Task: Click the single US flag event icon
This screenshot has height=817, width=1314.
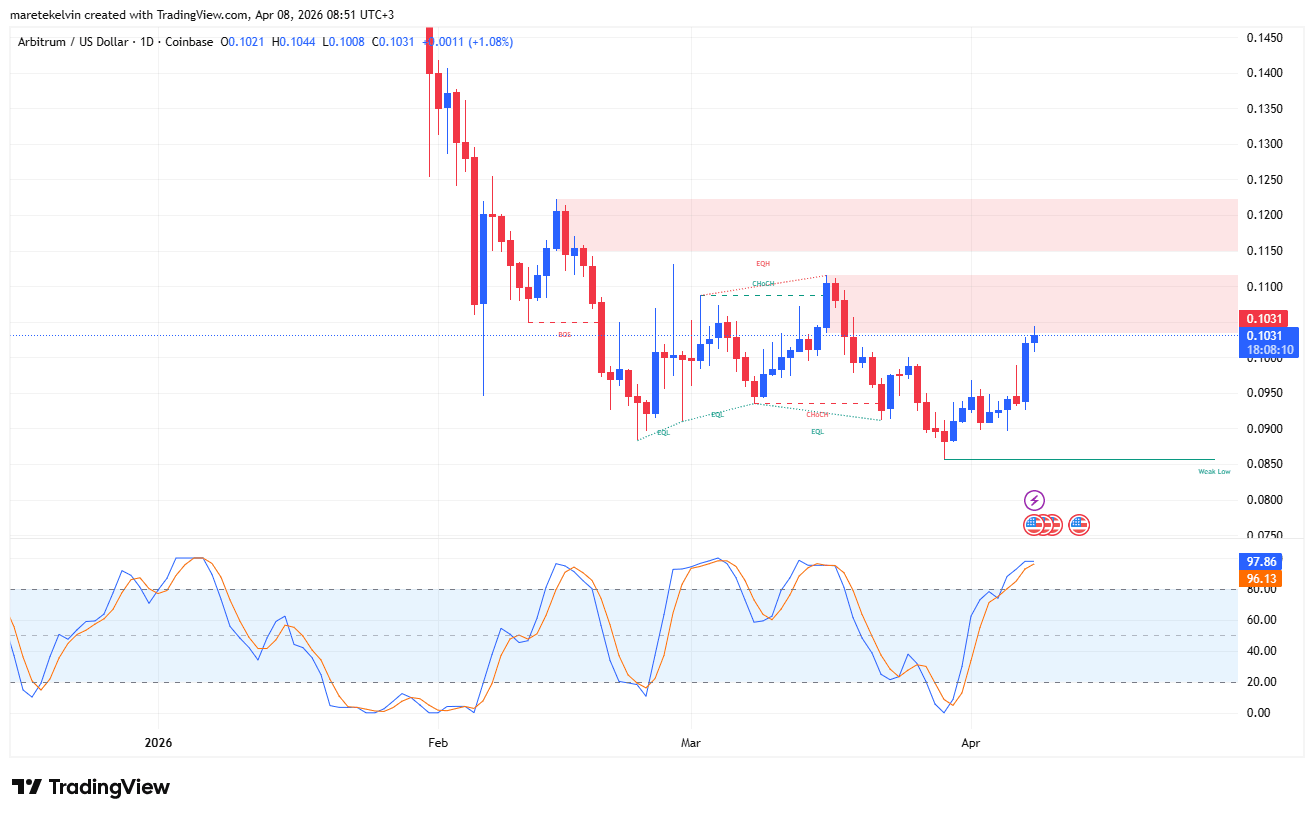Action: tap(1080, 523)
